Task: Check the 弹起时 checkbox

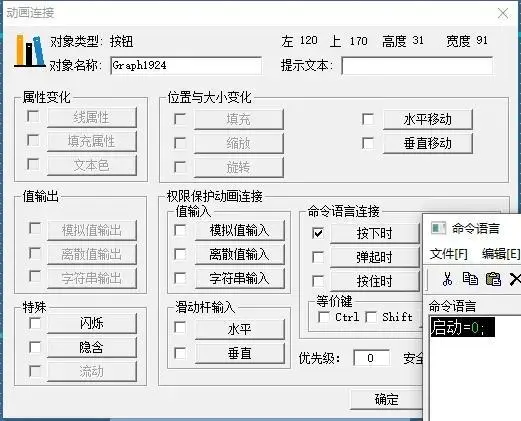Action: click(x=318, y=257)
